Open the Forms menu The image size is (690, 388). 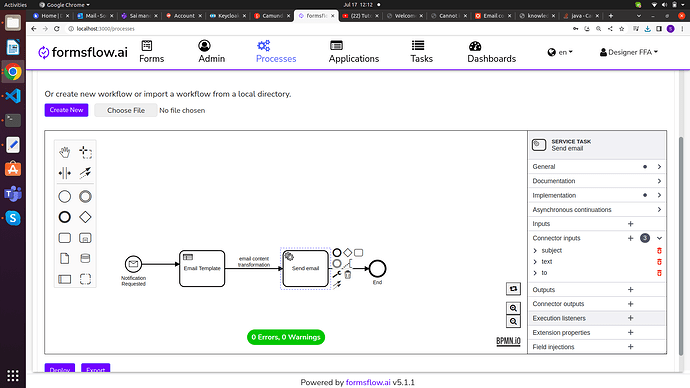[151, 52]
